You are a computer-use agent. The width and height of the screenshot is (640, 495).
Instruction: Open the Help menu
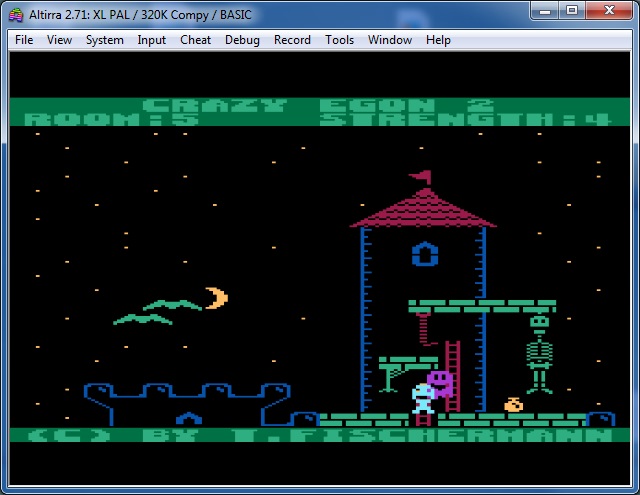[x=438, y=40]
